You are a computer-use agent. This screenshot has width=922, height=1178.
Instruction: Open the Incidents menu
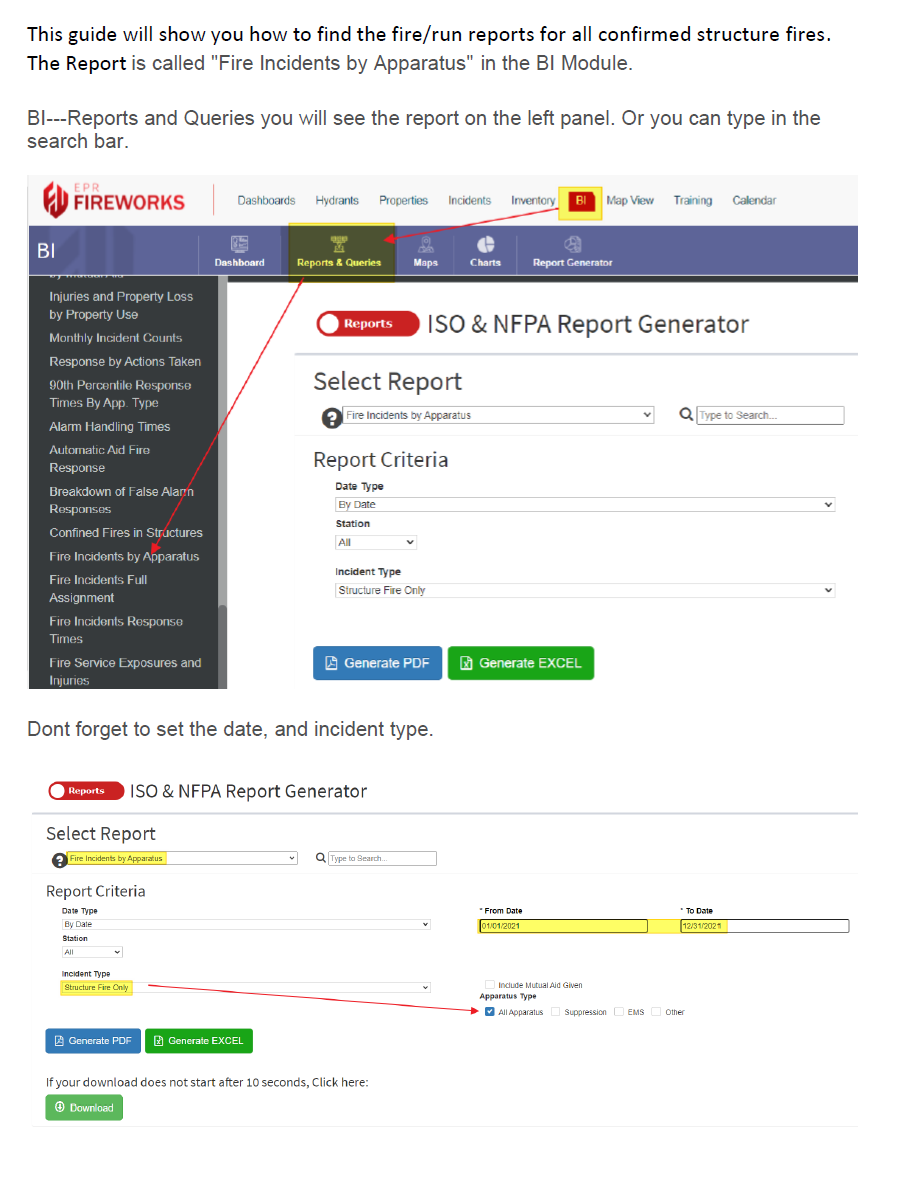pyautogui.click(x=469, y=201)
